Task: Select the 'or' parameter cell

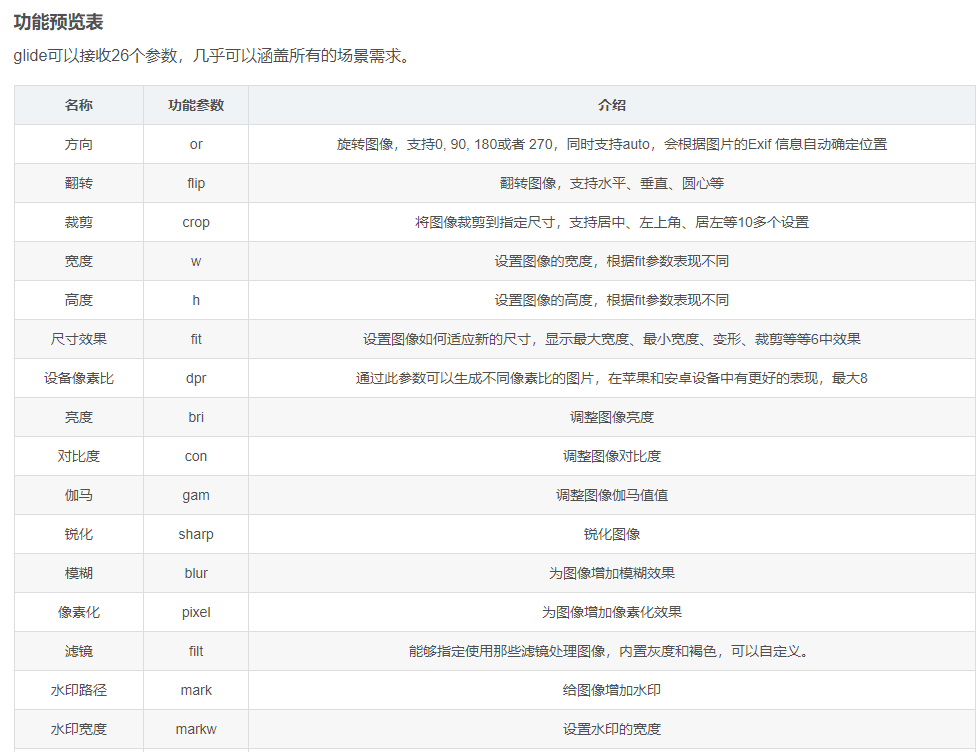Action: pyautogui.click(x=196, y=144)
